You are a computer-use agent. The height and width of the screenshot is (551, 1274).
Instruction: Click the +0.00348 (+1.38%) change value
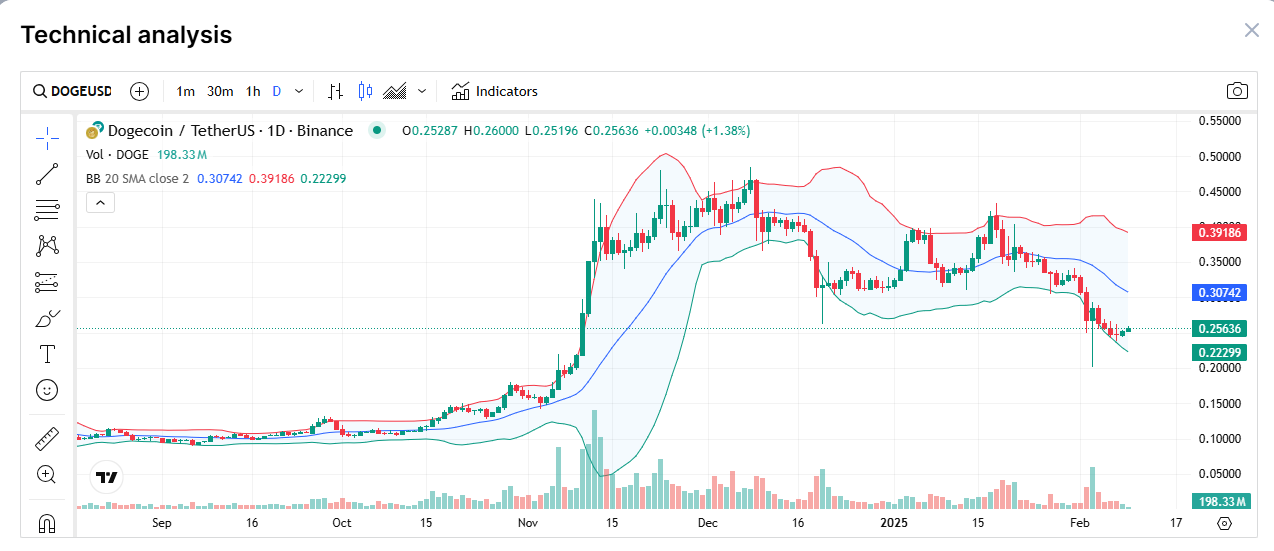(697, 130)
